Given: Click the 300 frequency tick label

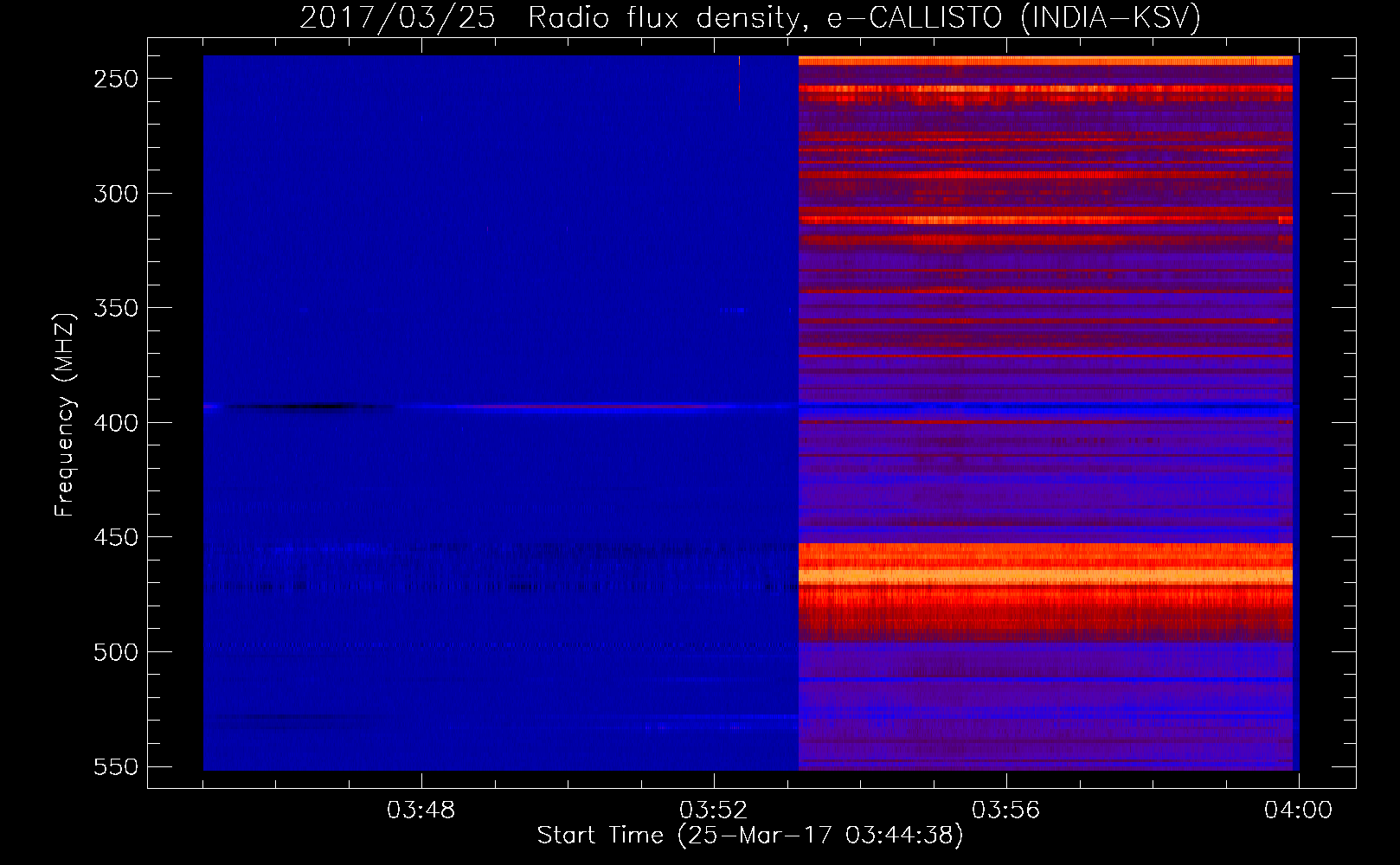Looking at the screenshot, I should 116,194.
